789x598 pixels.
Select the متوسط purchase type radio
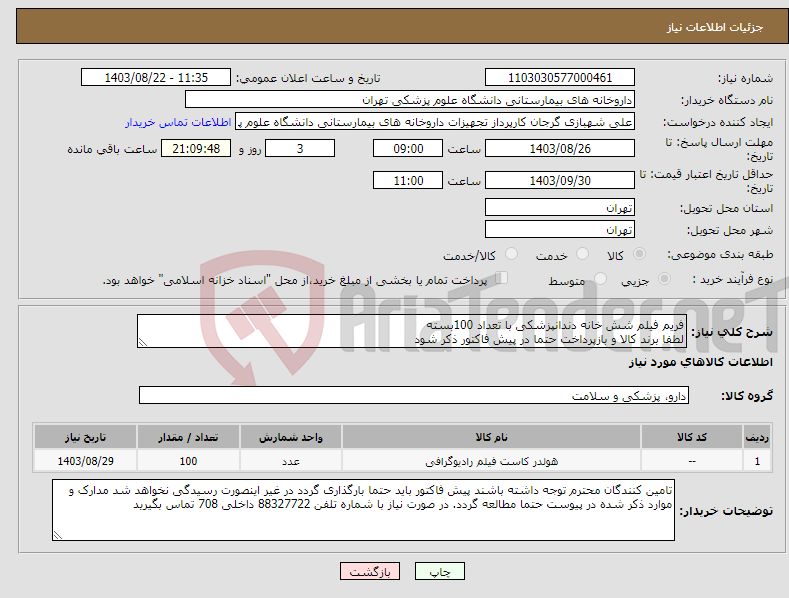(x=600, y=278)
